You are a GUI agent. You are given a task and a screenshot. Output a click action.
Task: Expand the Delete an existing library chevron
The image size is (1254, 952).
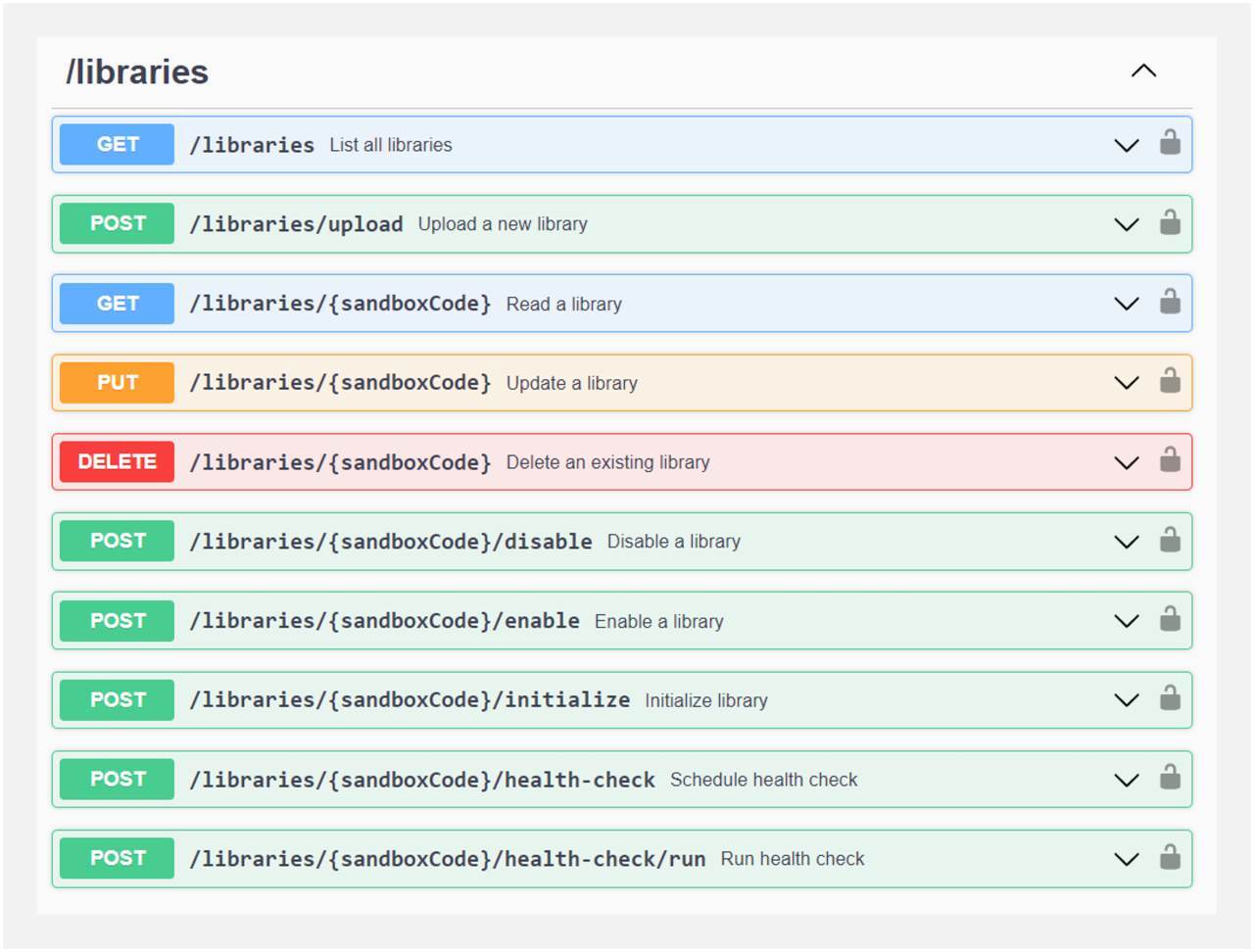1127,462
